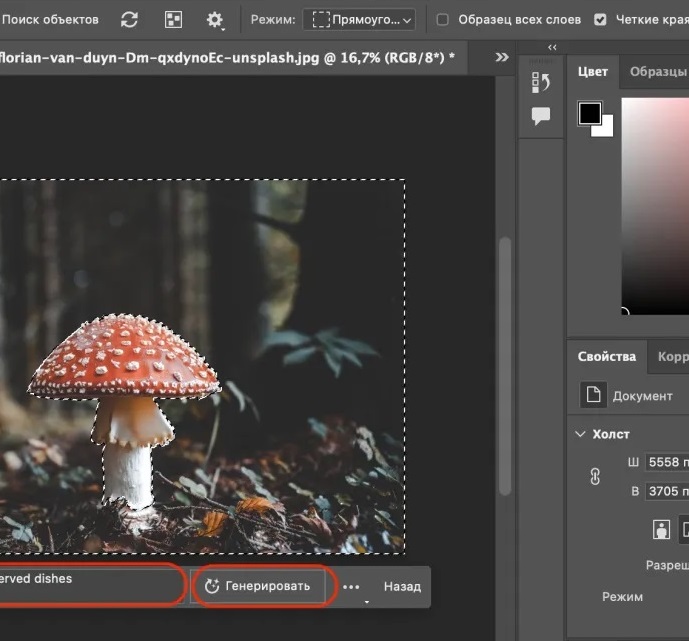
Task: Collapse the Холст section
Action: click(580, 434)
